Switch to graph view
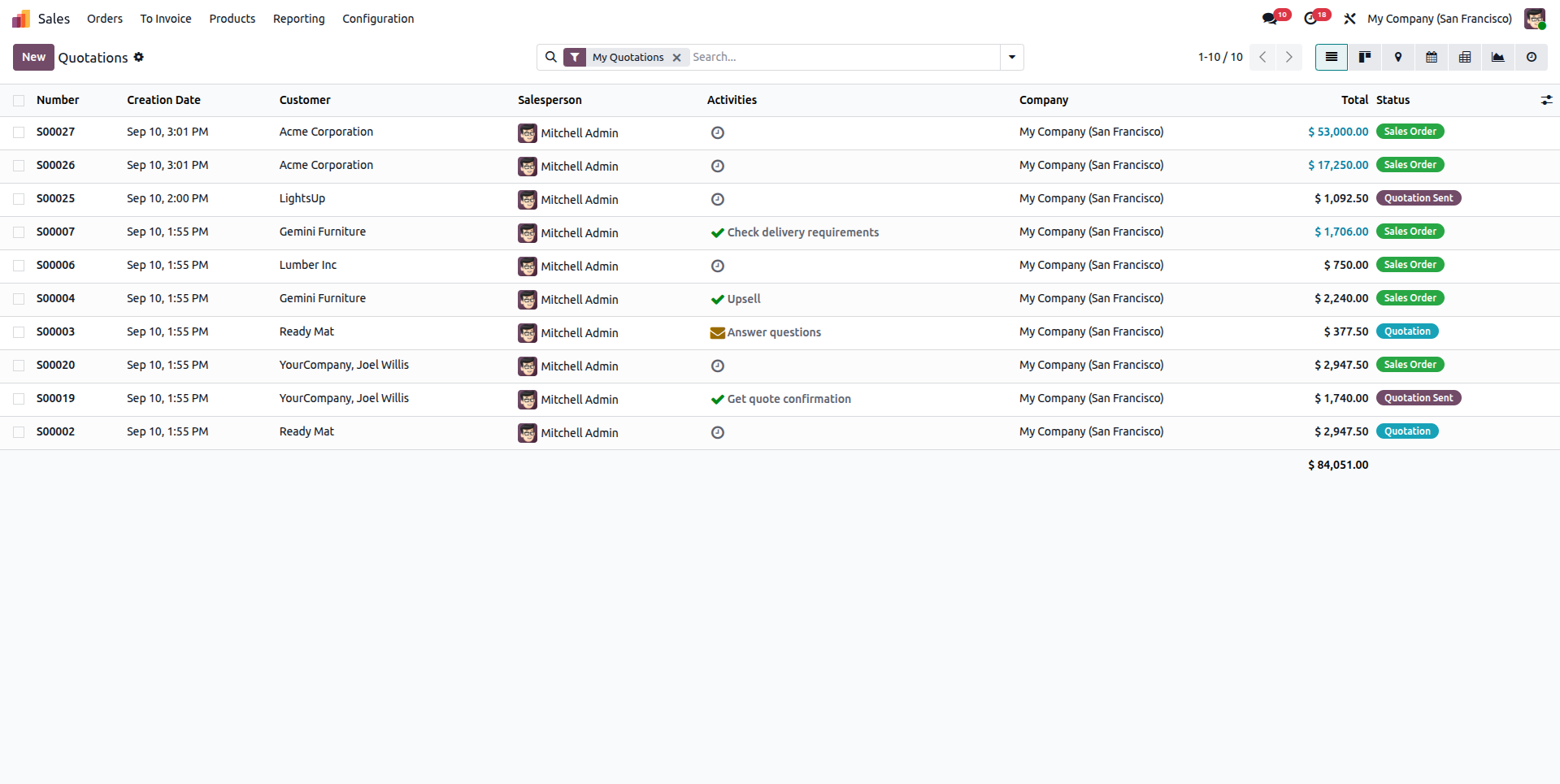This screenshot has width=1560, height=784. [x=1498, y=57]
